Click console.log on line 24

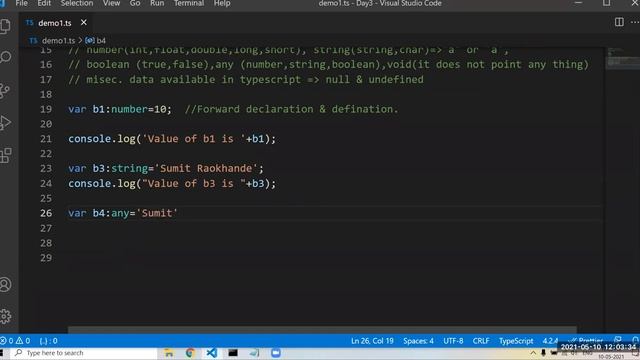click(x=102, y=183)
